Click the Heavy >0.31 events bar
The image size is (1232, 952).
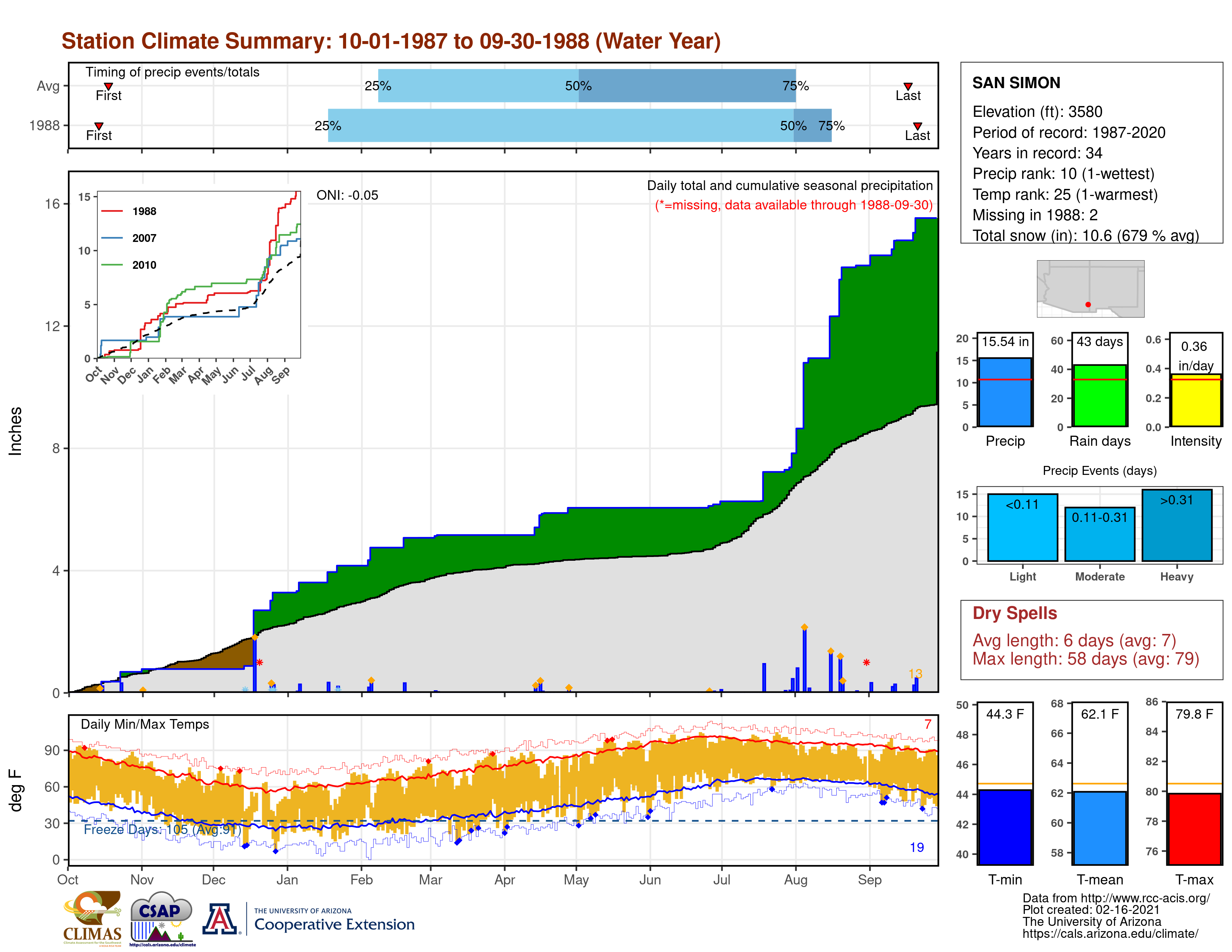1177,525
